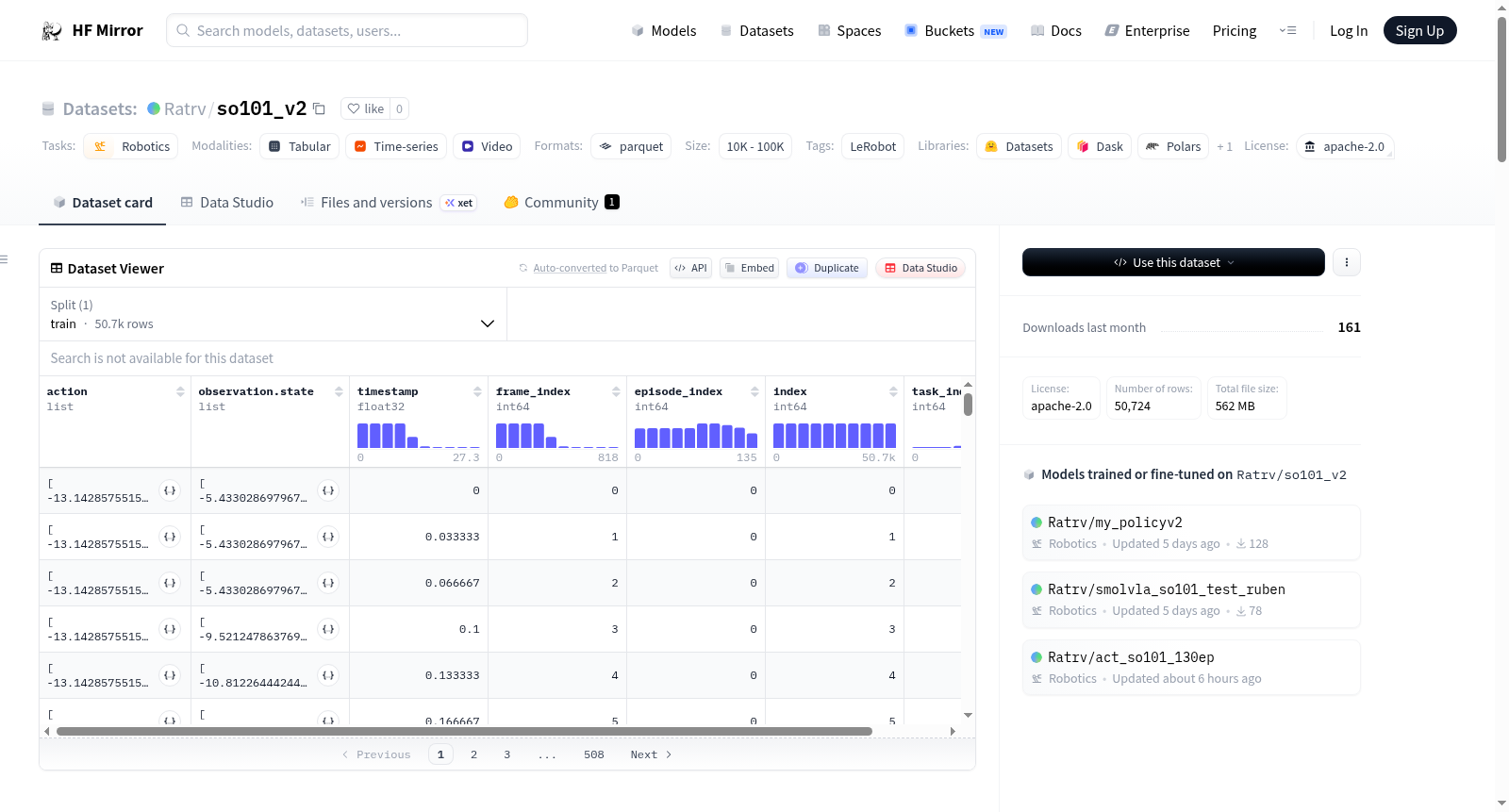Click the like heart button
The width and height of the screenshot is (1509, 812).
point(366,108)
